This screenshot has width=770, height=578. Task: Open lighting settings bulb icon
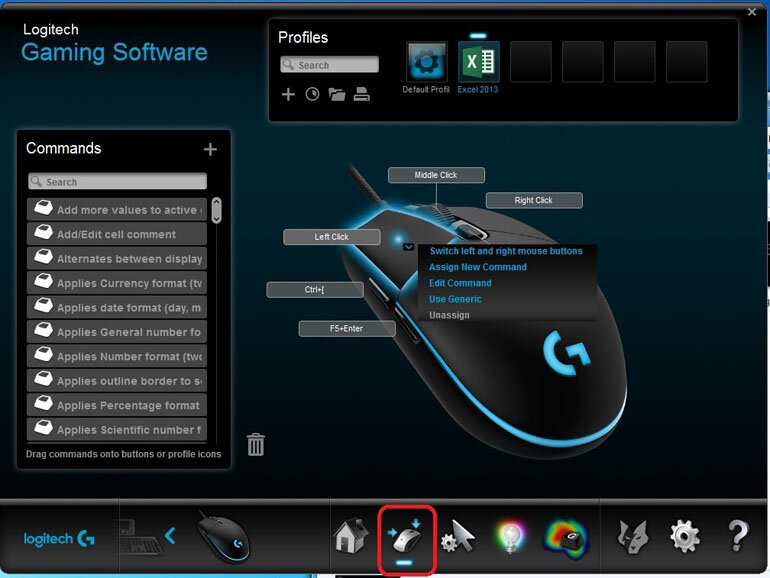tap(511, 538)
